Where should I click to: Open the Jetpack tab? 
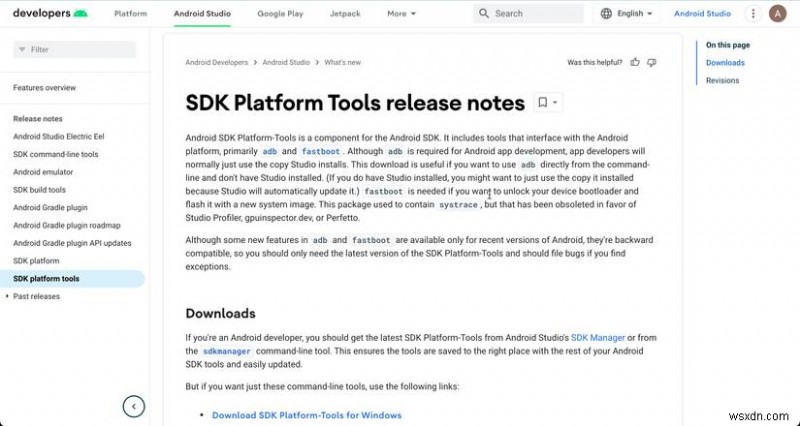click(345, 14)
